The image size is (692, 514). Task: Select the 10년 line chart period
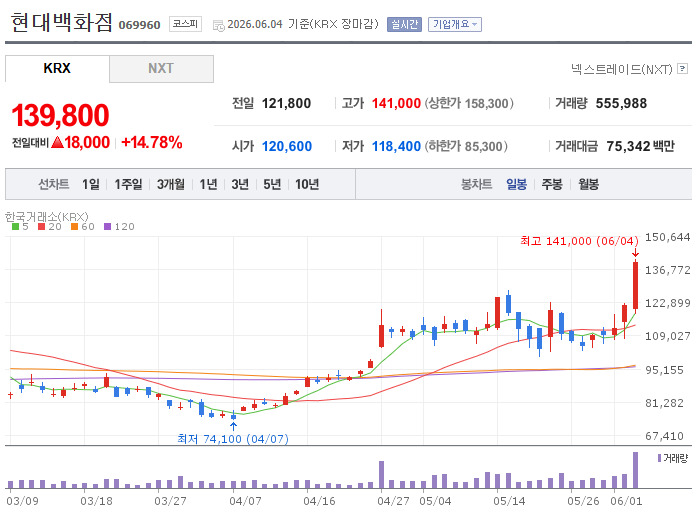point(307,184)
